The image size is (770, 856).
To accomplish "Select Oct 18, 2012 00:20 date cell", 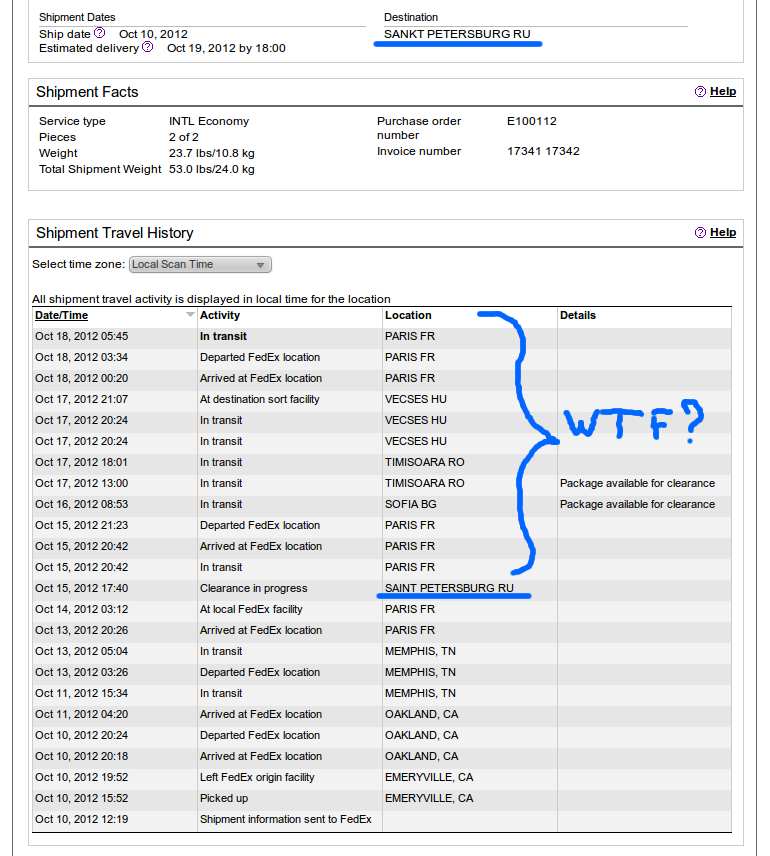I will click(81, 378).
